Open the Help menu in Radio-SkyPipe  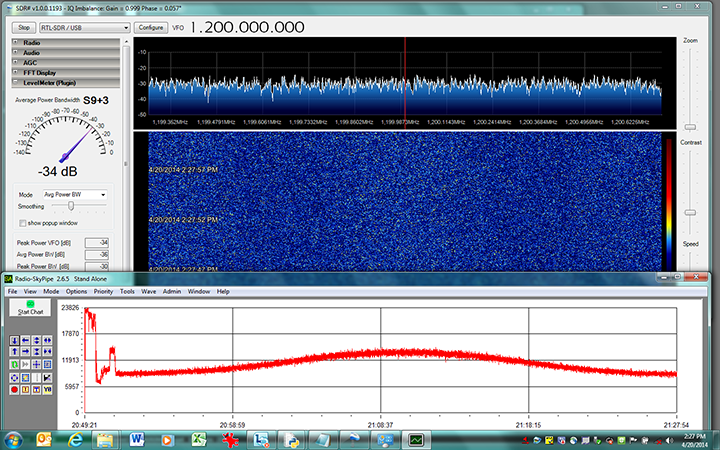coord(223,292)
